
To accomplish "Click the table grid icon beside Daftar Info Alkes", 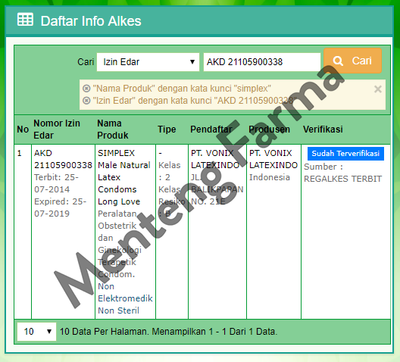I will click(x=25, y=20).
